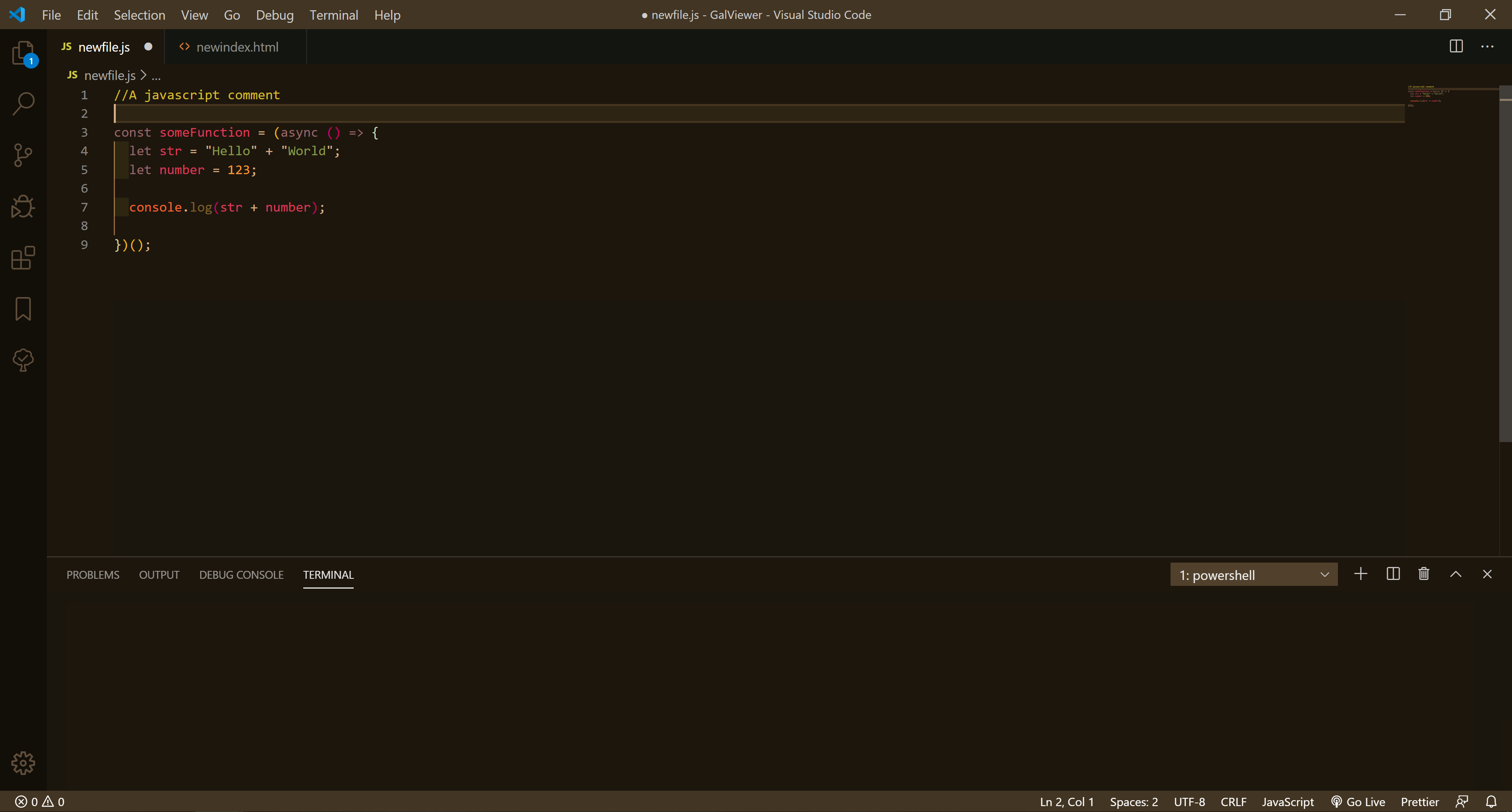The width and height of the screenshot is (1512, 812).
Task: Click the Manage settings gear icon
Action: tap(23, 763)
